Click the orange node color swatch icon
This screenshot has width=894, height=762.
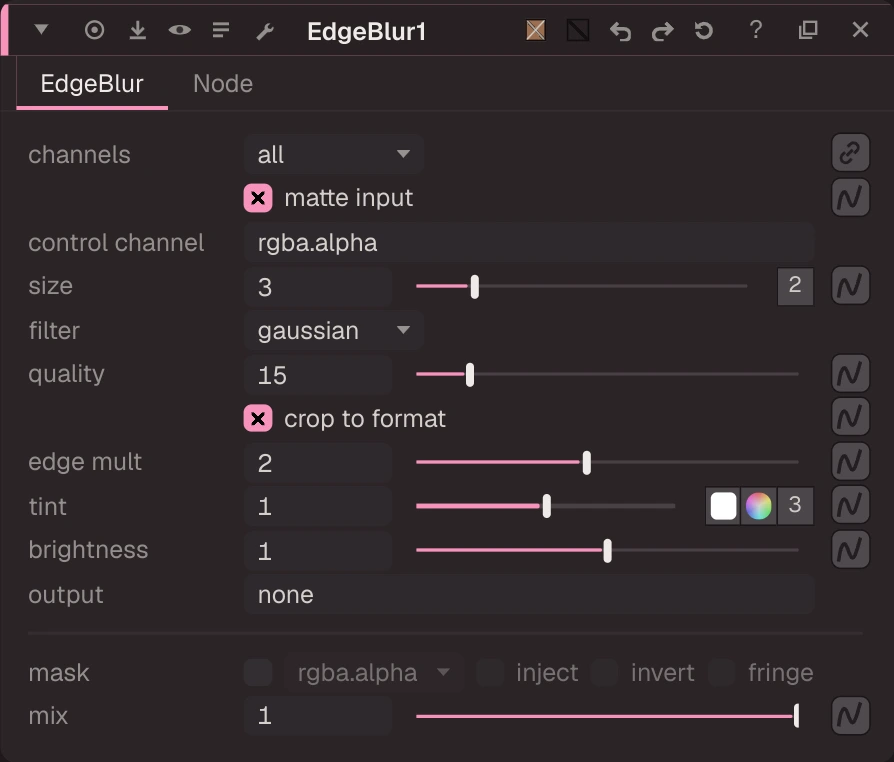coord(535,30)
